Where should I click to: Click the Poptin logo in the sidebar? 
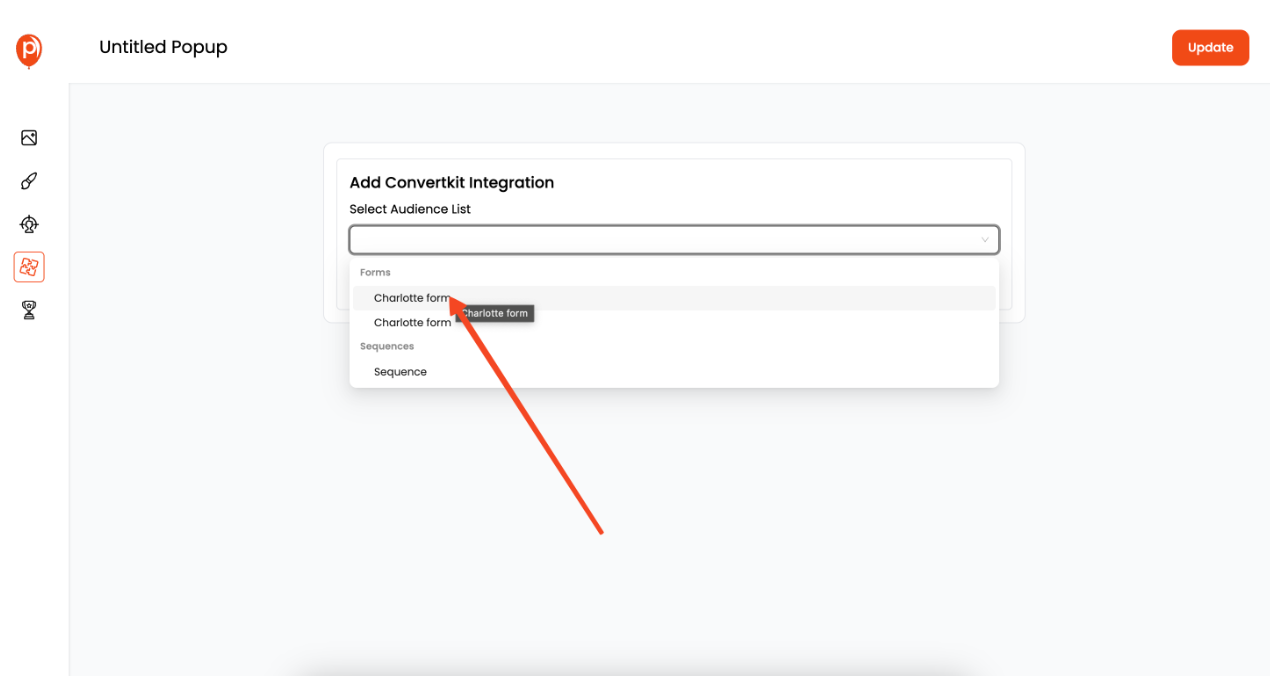(x=29, y=50)
